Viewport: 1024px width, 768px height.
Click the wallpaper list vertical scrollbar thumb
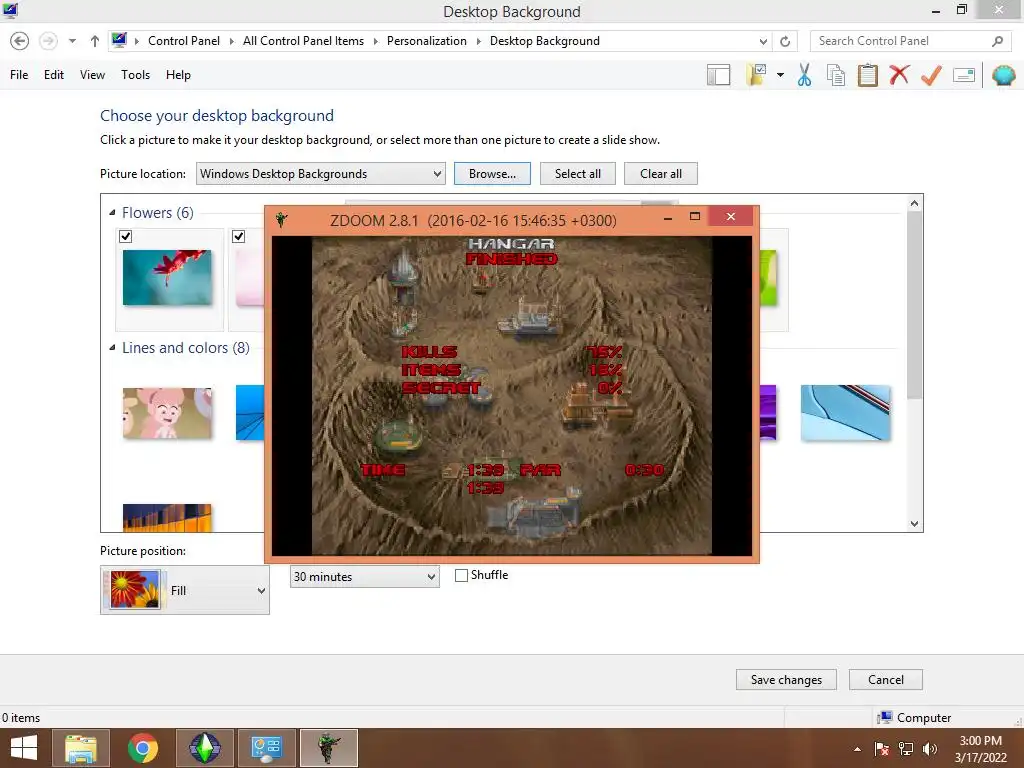[x=914, y=305]
